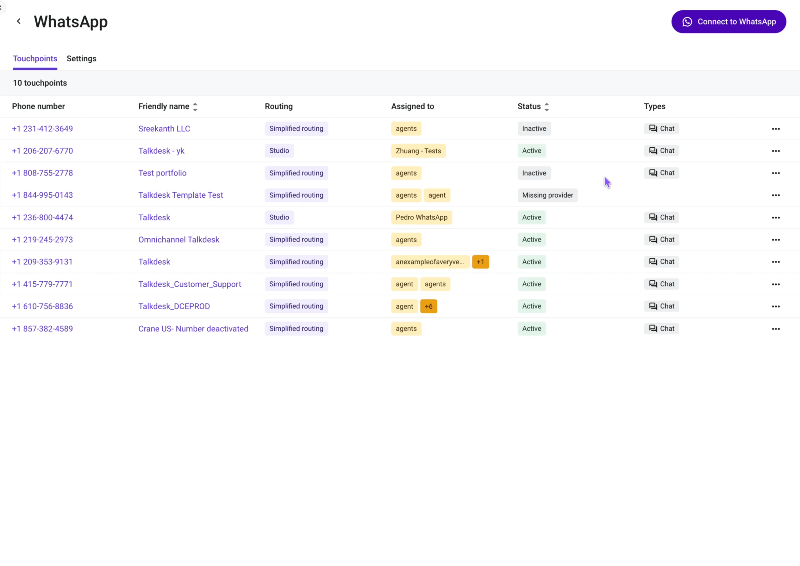800x566 pixels.
Task: Click the Types column header
Action: click(655, 106)
